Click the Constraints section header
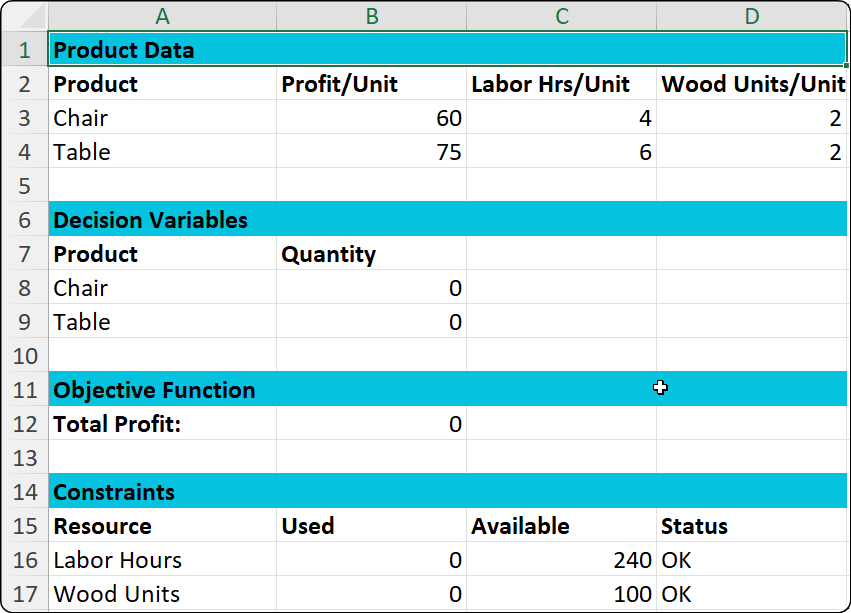This screenshot has height=613, width=851. click(x=162, y=492)
